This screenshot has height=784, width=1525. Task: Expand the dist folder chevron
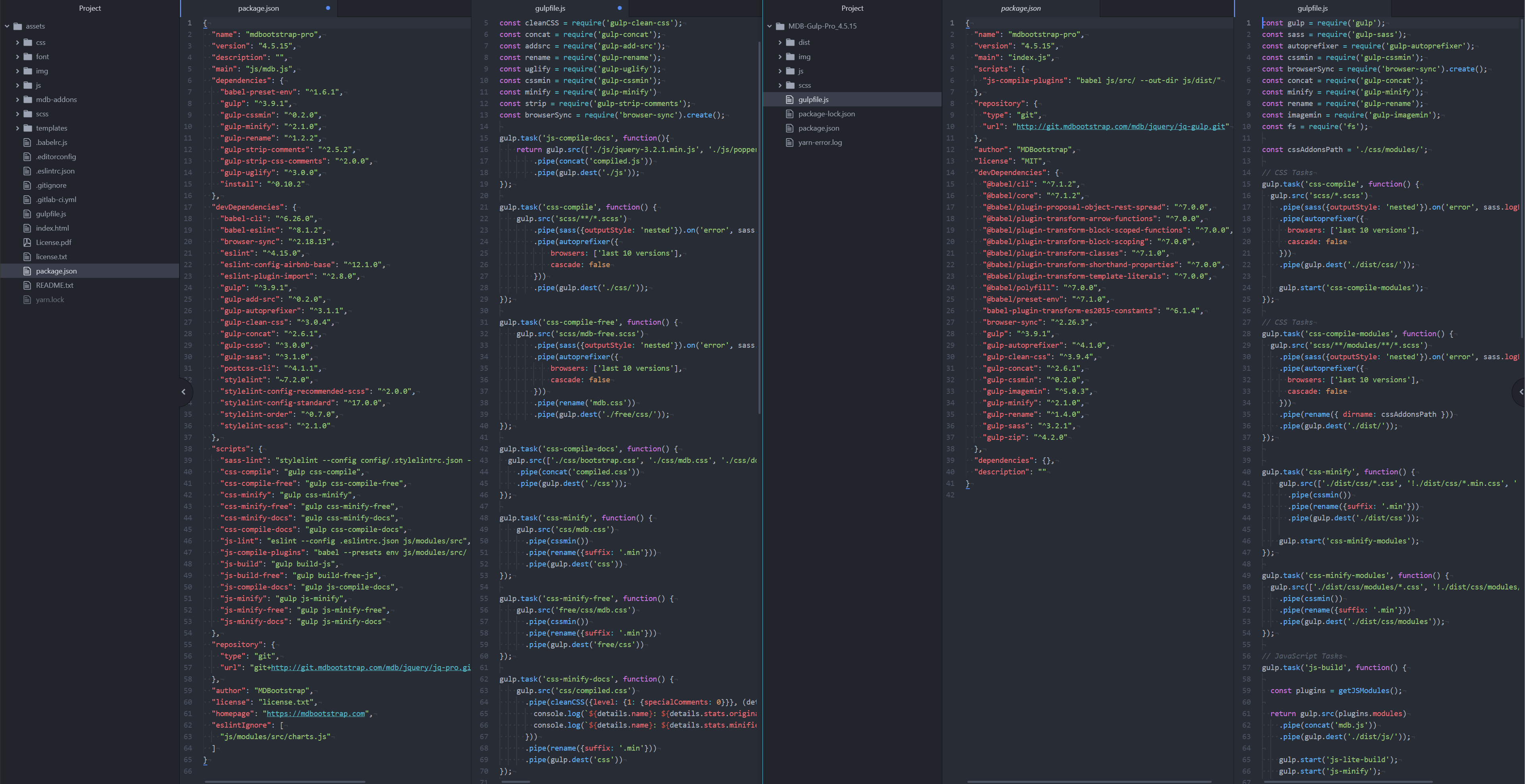pos(780,42)
